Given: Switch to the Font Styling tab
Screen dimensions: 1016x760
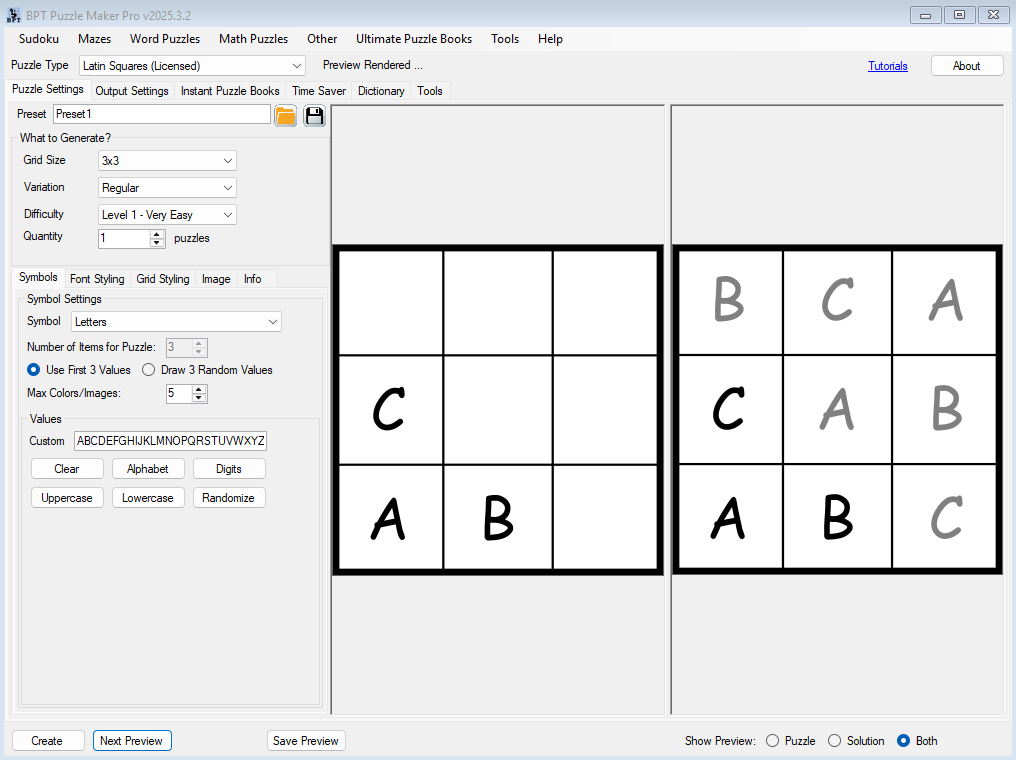Looking at the screenshot, I should 97,279.
